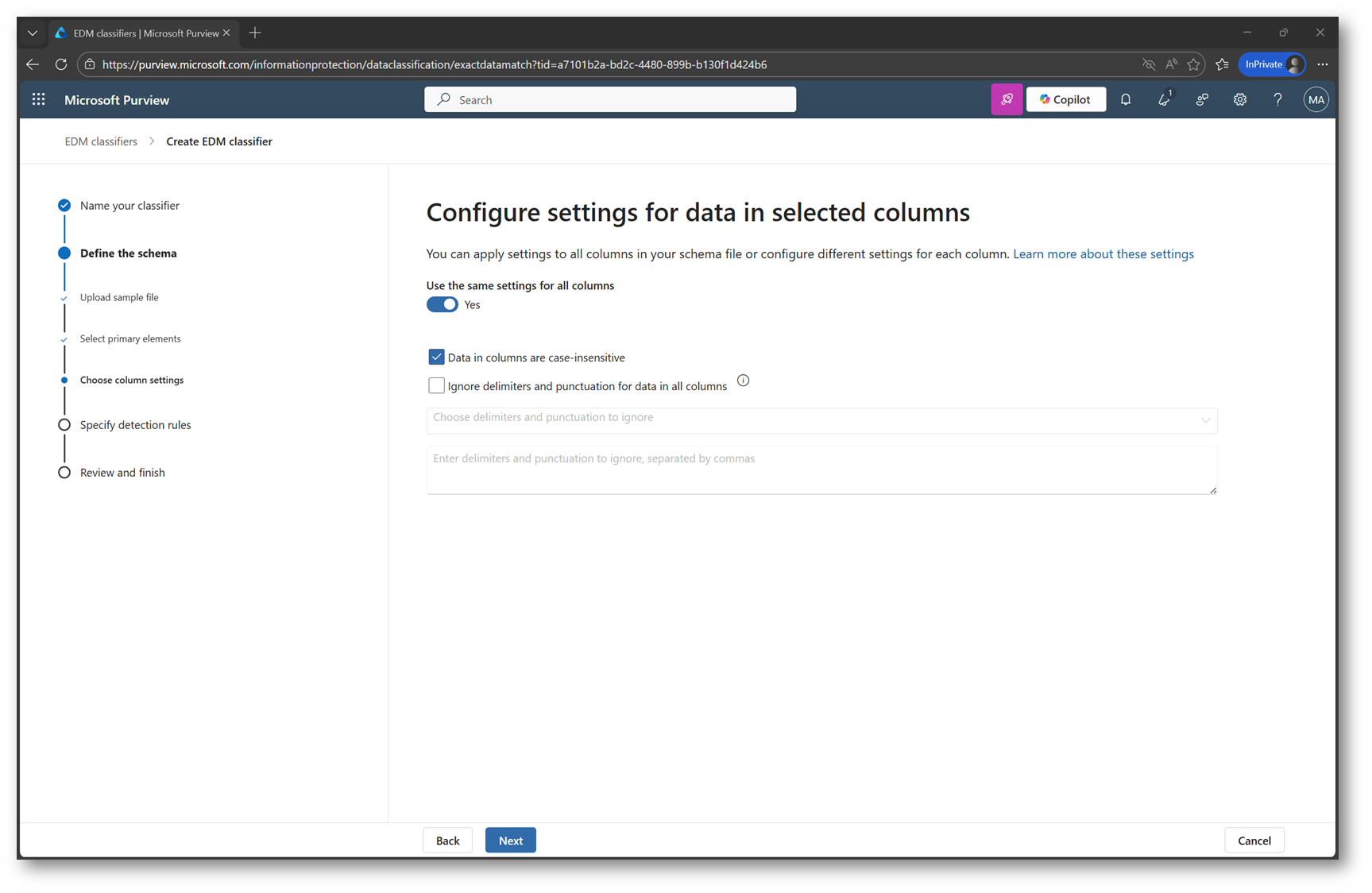Click the custom delimiters text area
Screen dimensions: 1372x893
pyautogui.click(x=821, y=470)
